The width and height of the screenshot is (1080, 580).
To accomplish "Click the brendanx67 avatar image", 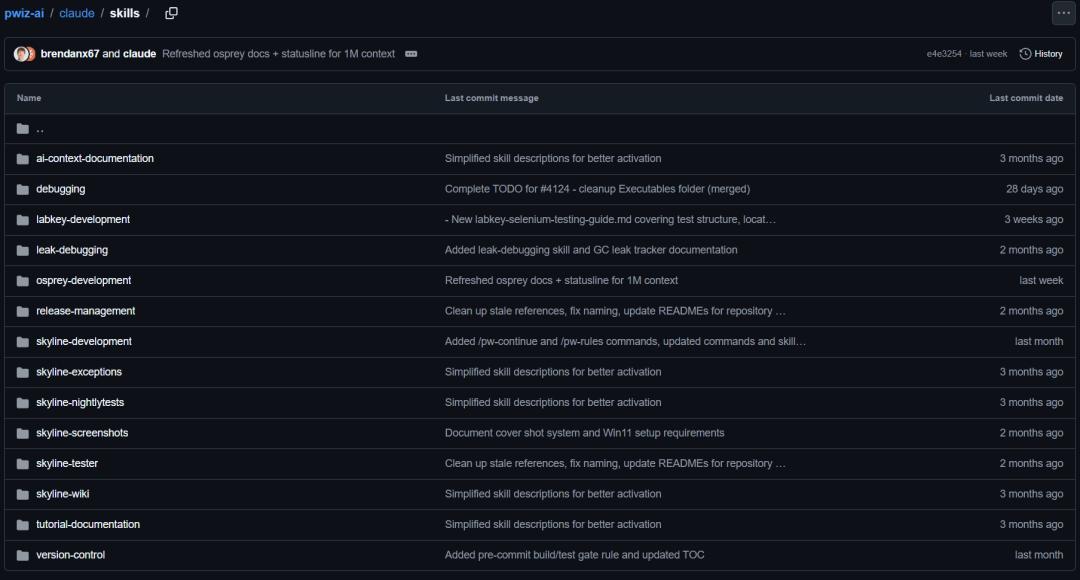I will (21, 54).
